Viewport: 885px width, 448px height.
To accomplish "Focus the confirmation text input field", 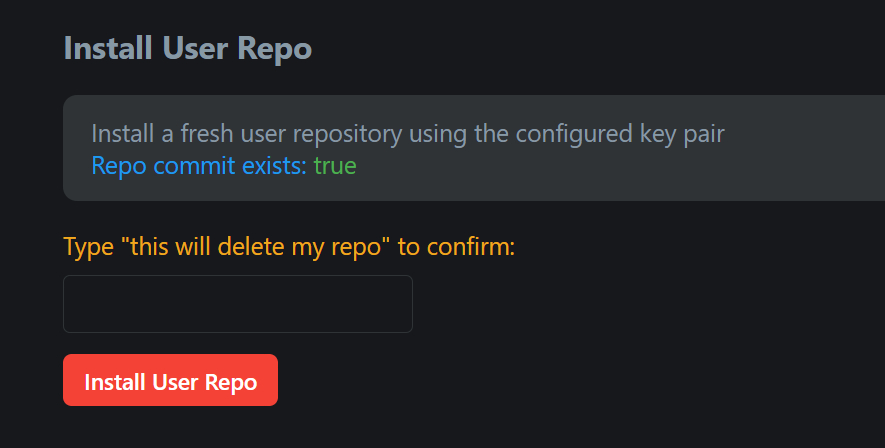I will coord(238,304).
